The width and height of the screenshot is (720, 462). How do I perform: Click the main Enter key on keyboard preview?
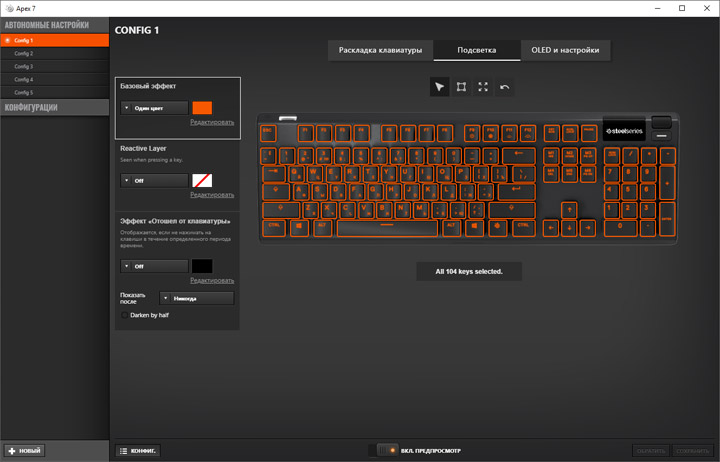(516, 192)
